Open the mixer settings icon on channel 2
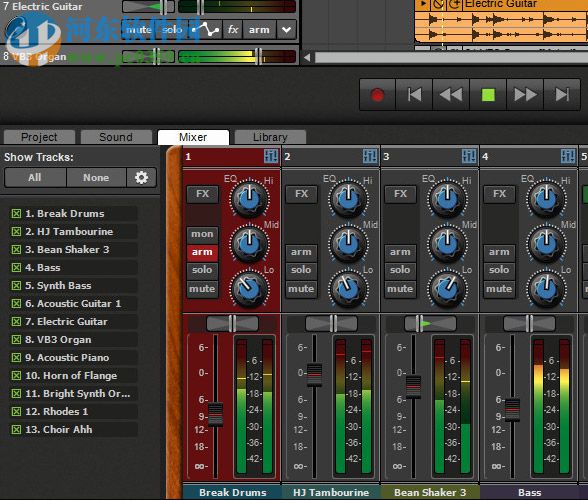Screen dimensions: 588x500 (x=370, y=156)
